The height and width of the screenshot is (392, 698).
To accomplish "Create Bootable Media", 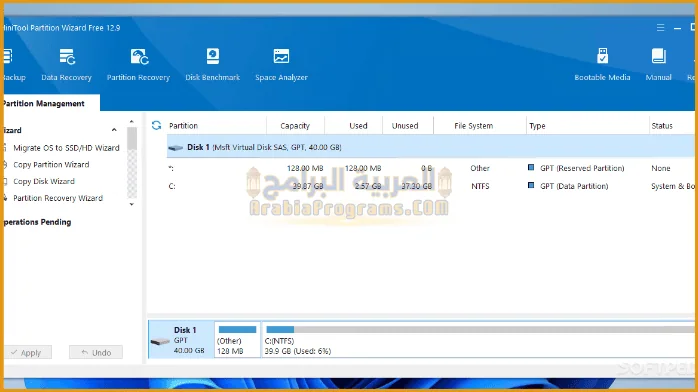I will [x=602, y=65].
